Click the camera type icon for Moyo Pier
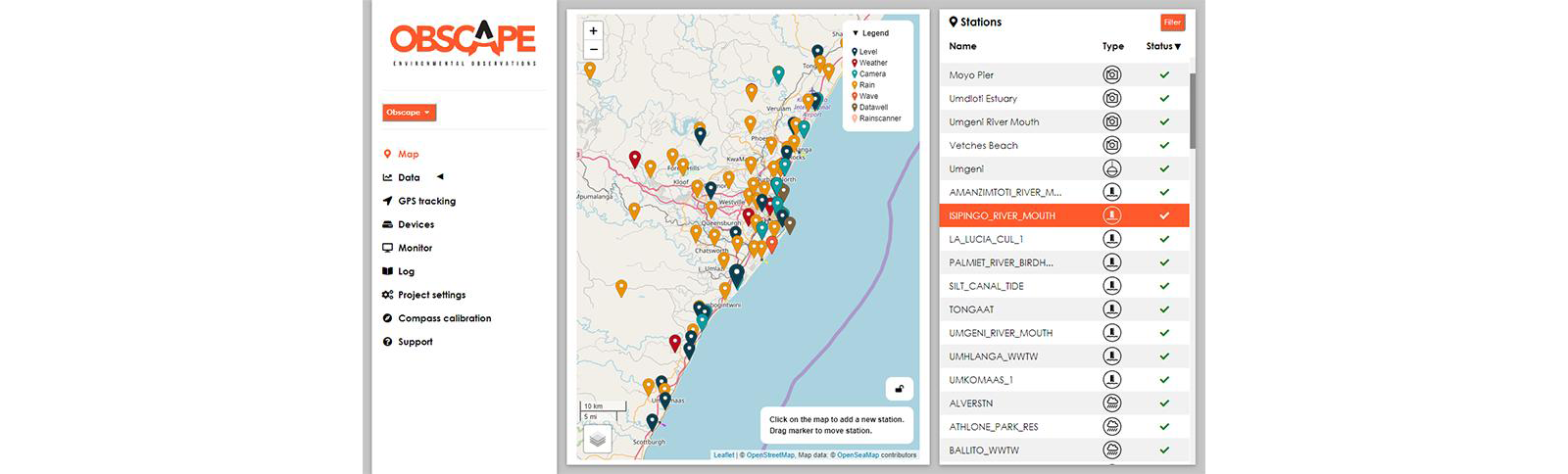 click(x=1111, y=74)
